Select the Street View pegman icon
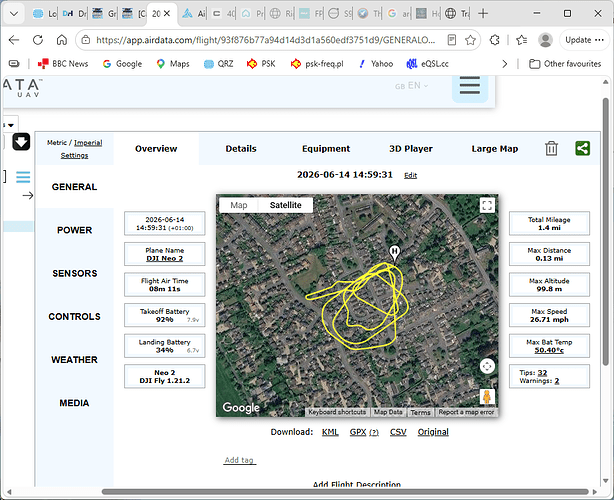The height and width of the screenshot is (500, 614). tap(487, 397)
